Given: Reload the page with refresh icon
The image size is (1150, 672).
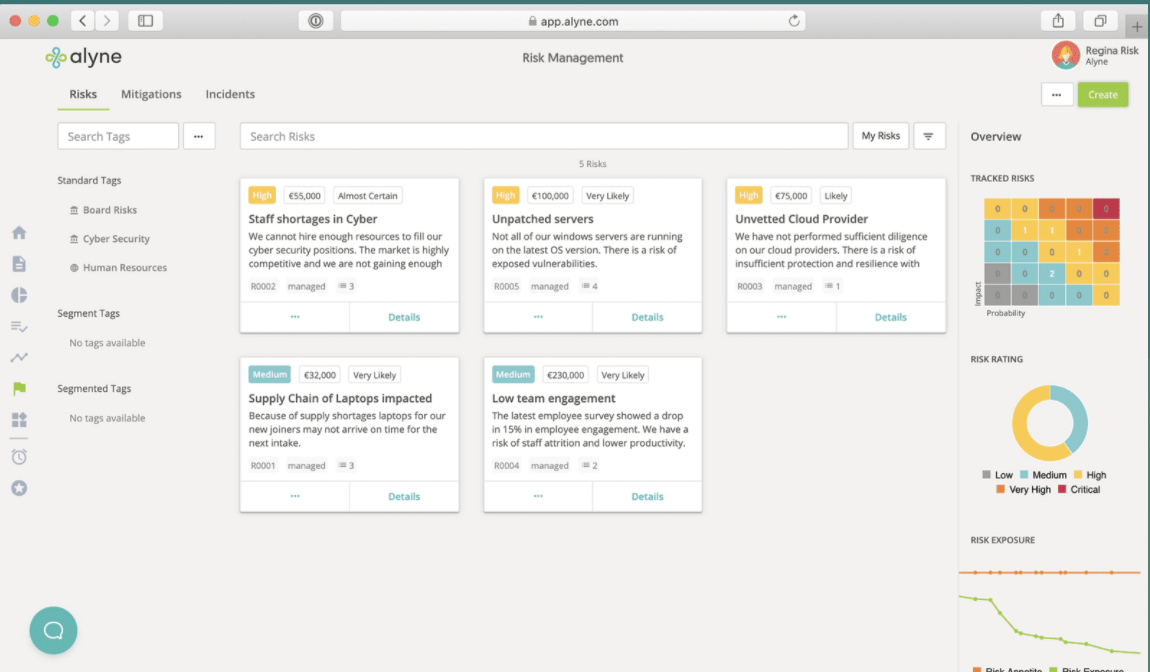Looking at the screenshot, I should pos(794,21).
